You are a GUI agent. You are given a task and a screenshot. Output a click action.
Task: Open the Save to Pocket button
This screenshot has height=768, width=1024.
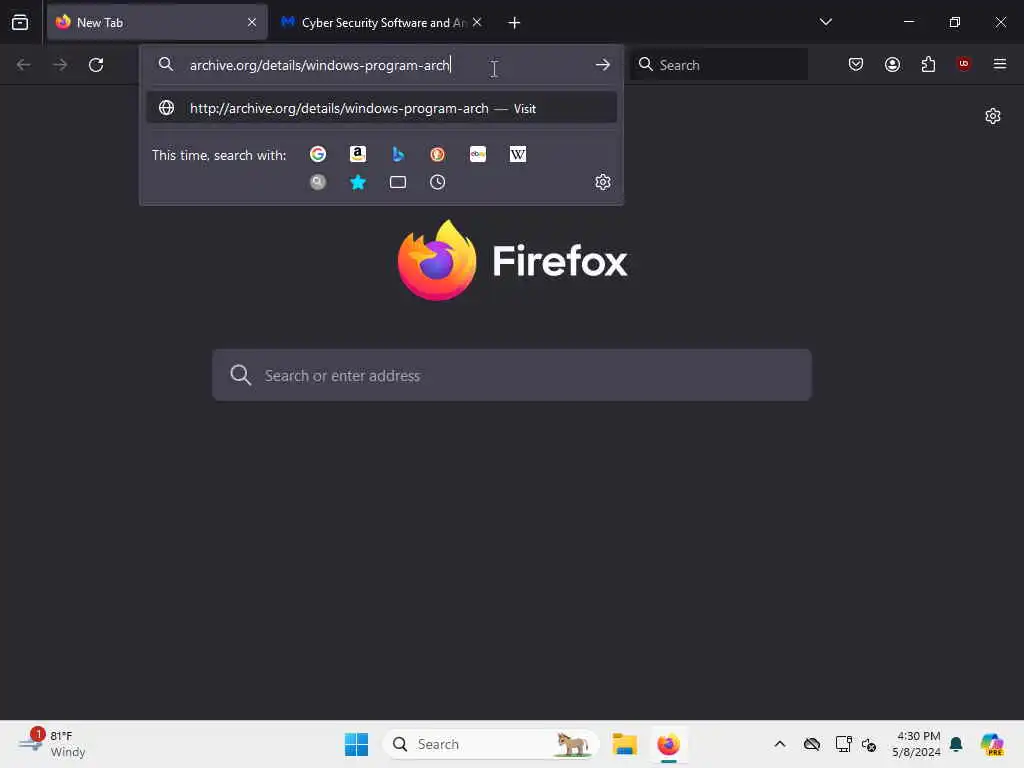click(x=856, y=64)
